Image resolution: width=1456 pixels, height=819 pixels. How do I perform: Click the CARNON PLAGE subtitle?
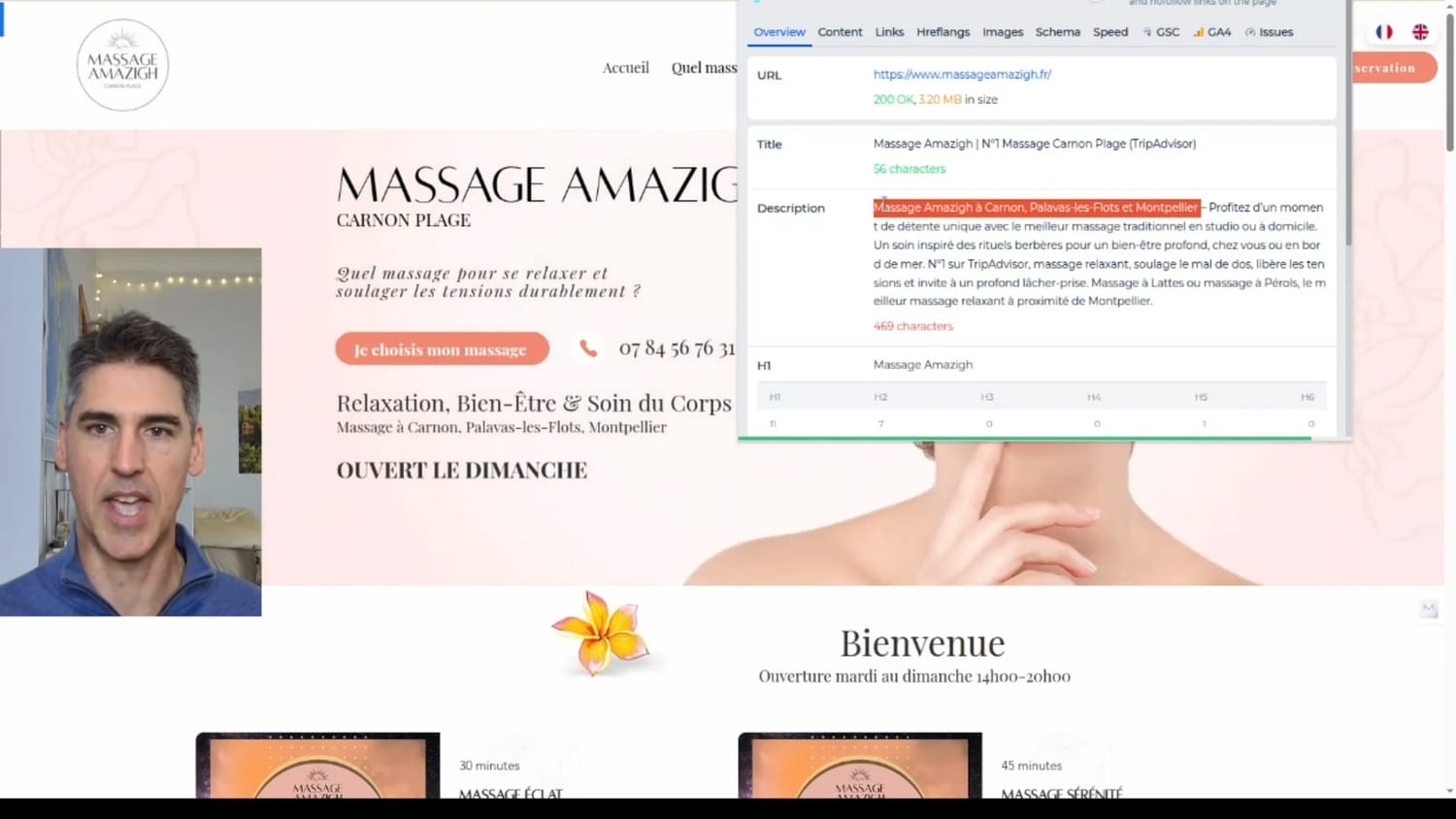pos(403,220)
